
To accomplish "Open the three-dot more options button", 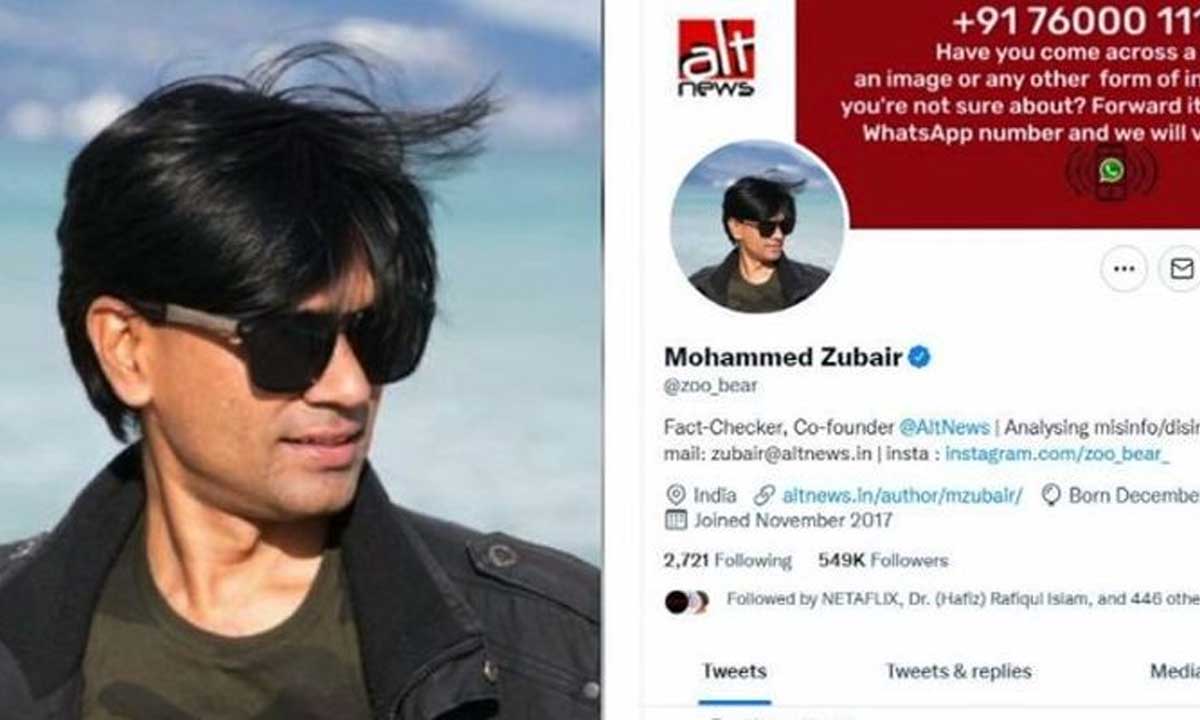I will click(1124, 269).
